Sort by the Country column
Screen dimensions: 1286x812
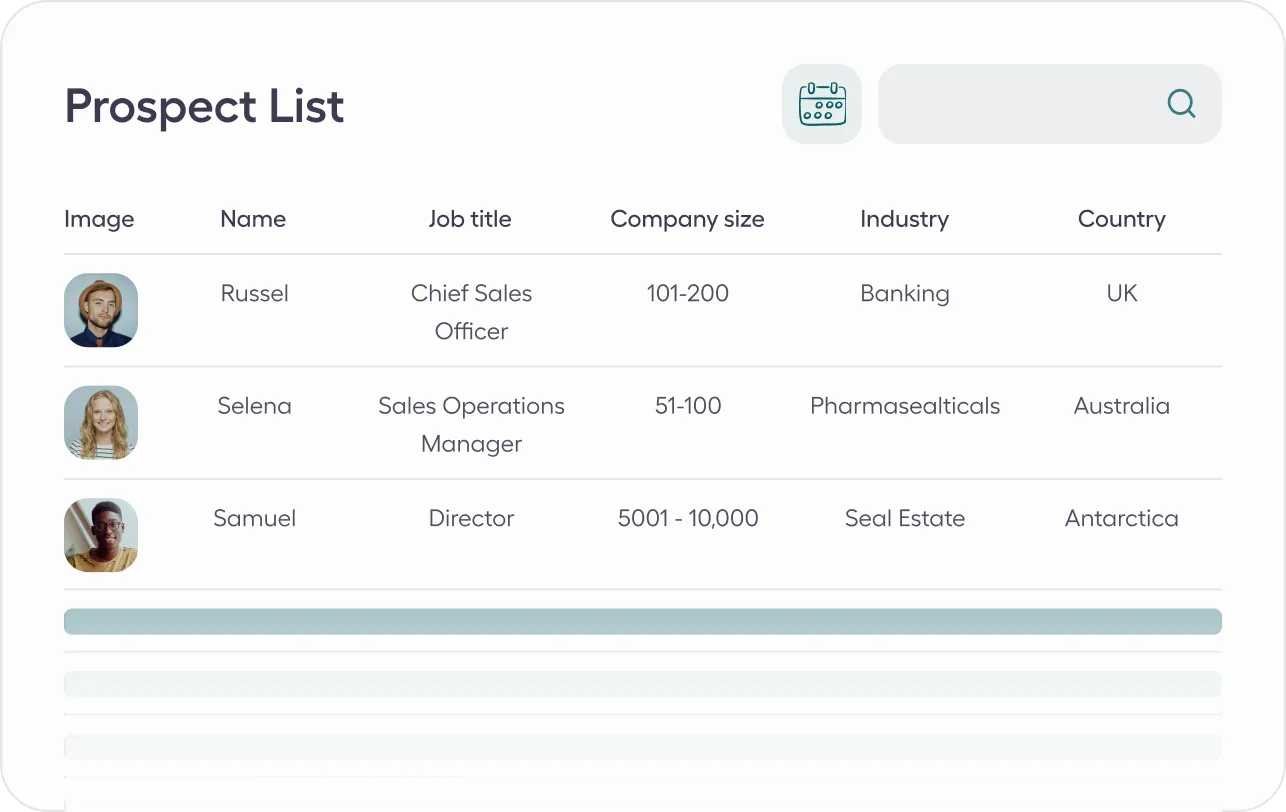coord(1121,219)
